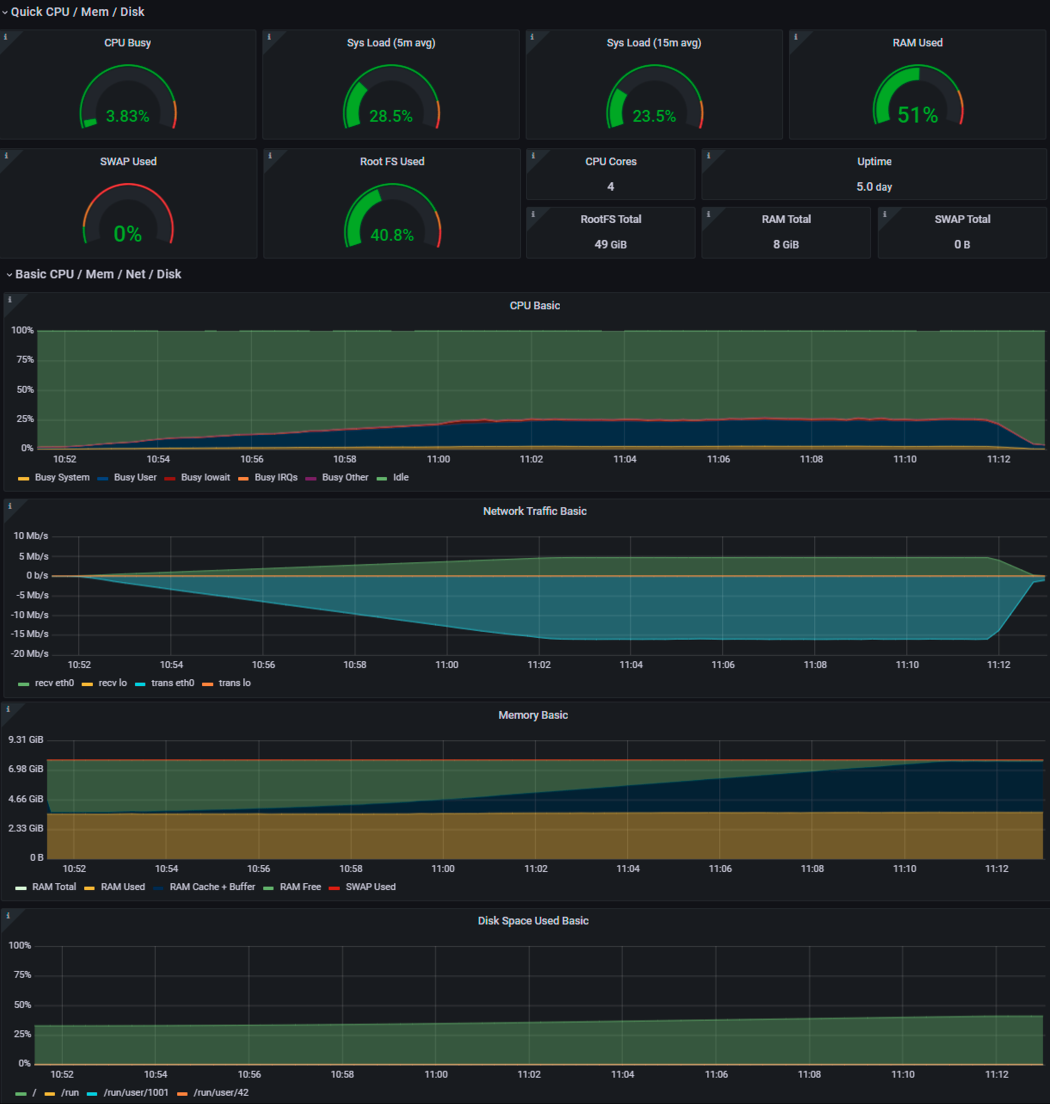The image size is (1050, 1104).
Task: Open the Memory Basic panel title menu
Action: pos(532,715)
